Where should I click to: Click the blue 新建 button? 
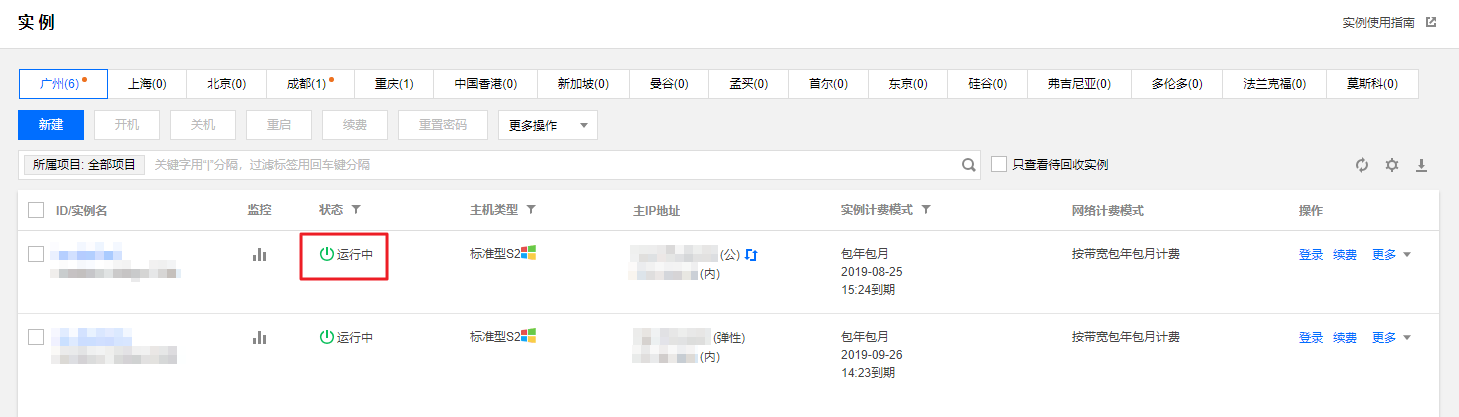(x=51, y=125)
